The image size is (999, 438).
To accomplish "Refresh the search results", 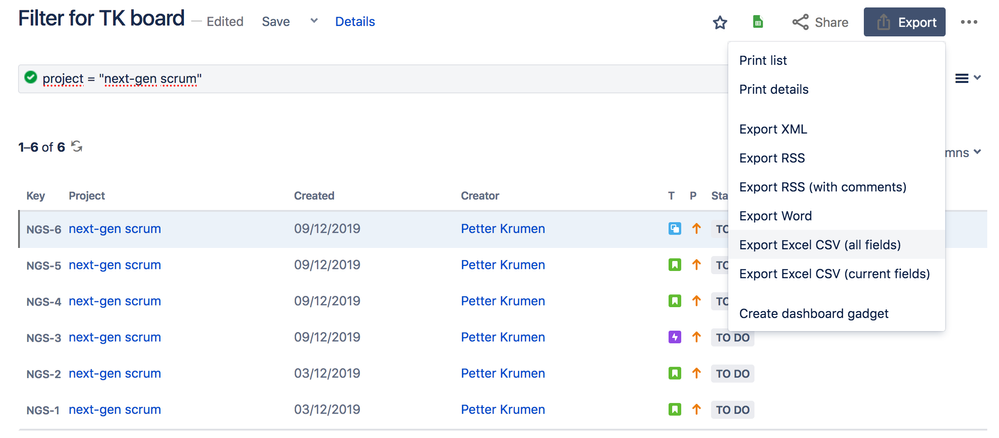I will [x=76, y=147].
